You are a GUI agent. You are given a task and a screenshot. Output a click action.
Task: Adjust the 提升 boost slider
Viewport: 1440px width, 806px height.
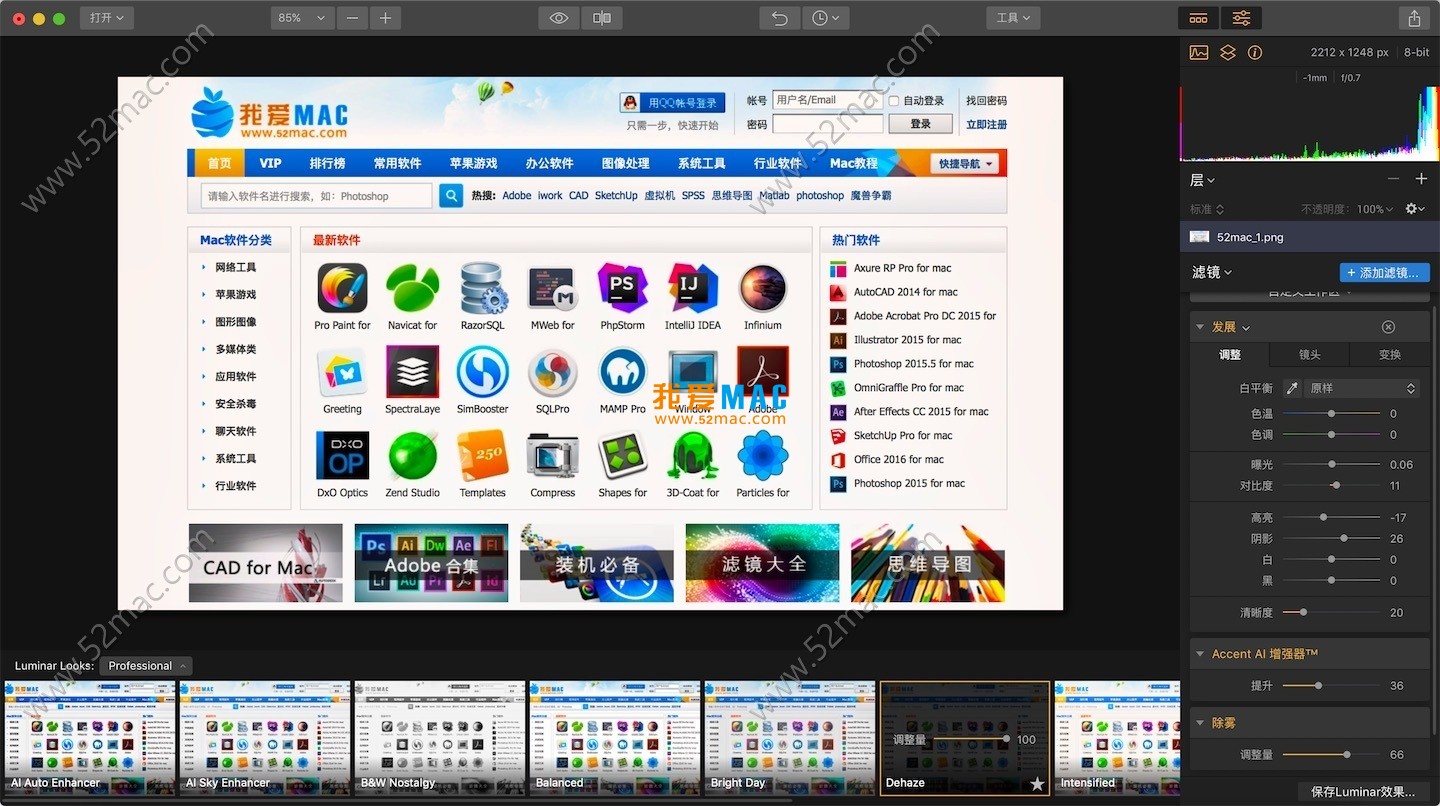point(1331,685)
